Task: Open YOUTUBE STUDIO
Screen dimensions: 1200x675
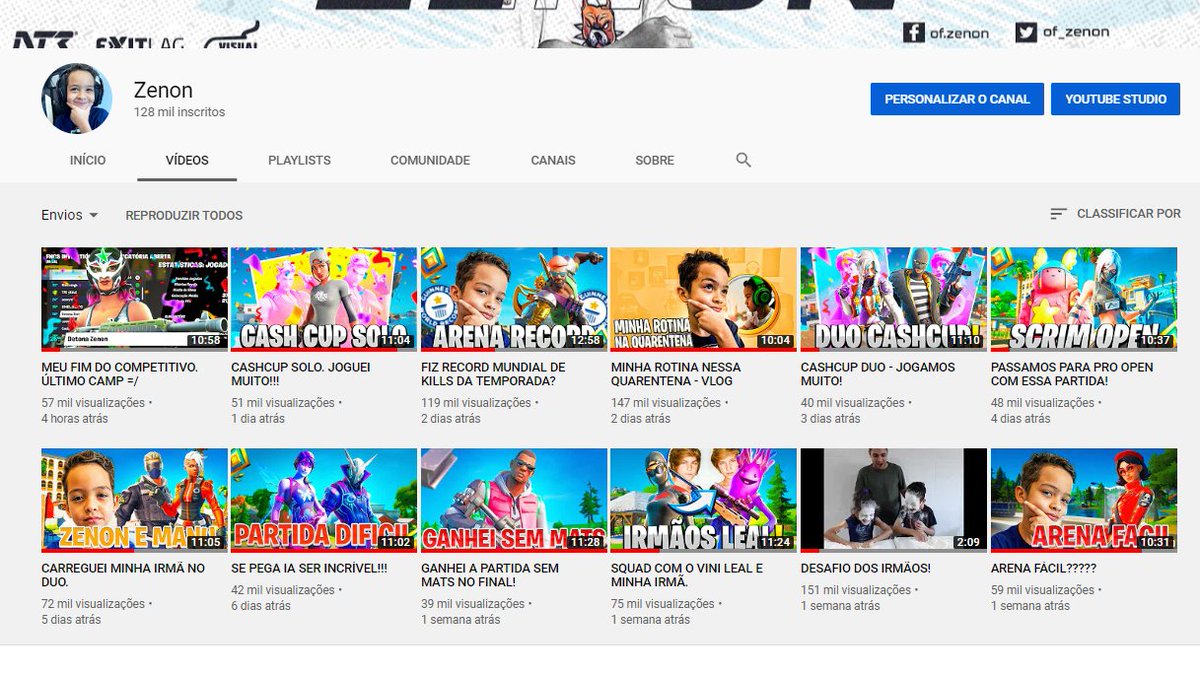Action: click(1115, 99)
